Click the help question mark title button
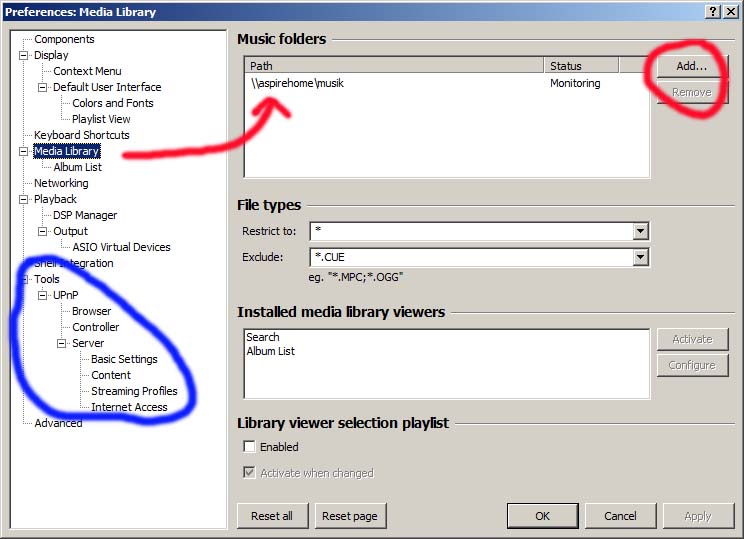This screenshot has height=539, width=744. pos(712,11)
